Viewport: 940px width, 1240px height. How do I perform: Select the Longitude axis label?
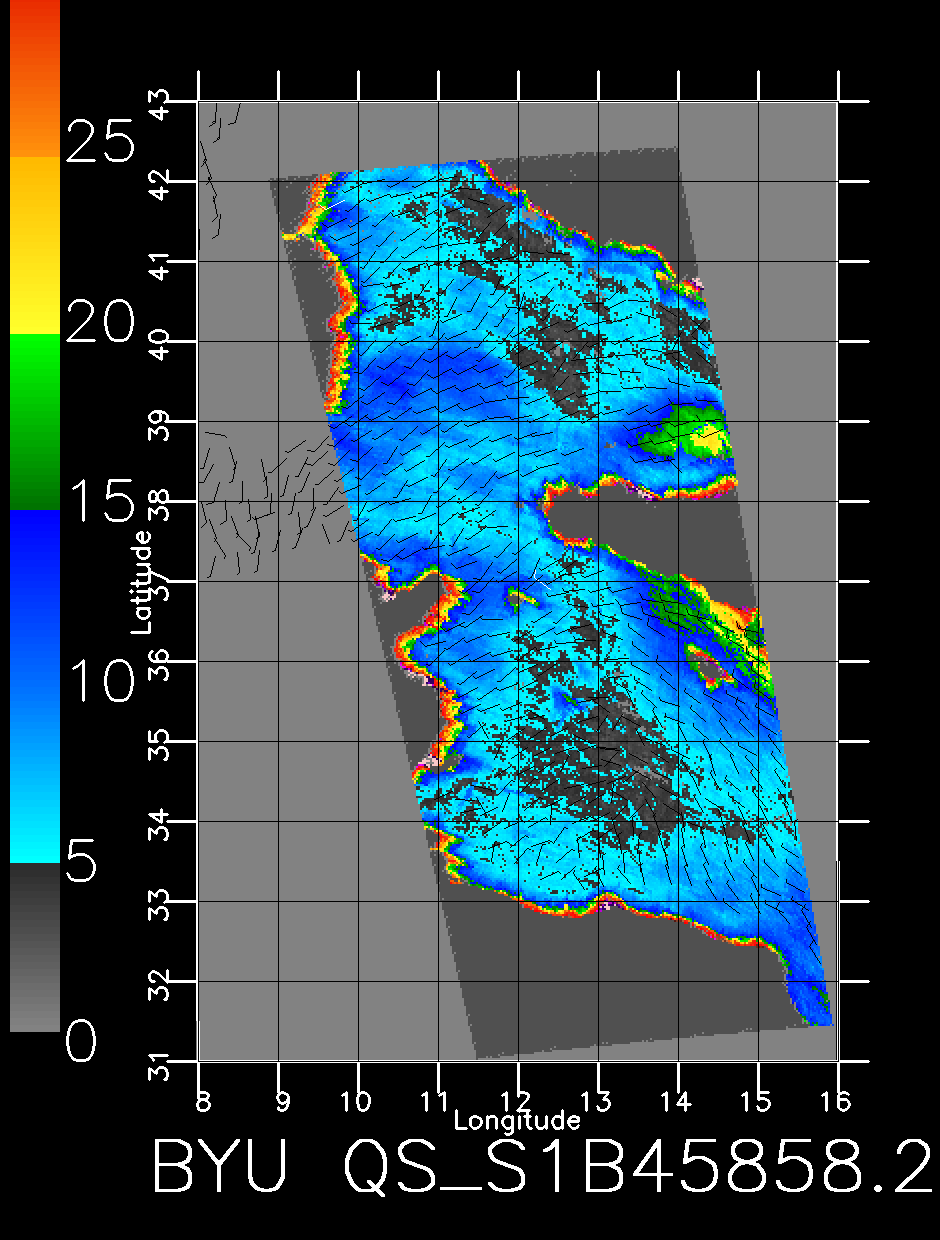517,1119
